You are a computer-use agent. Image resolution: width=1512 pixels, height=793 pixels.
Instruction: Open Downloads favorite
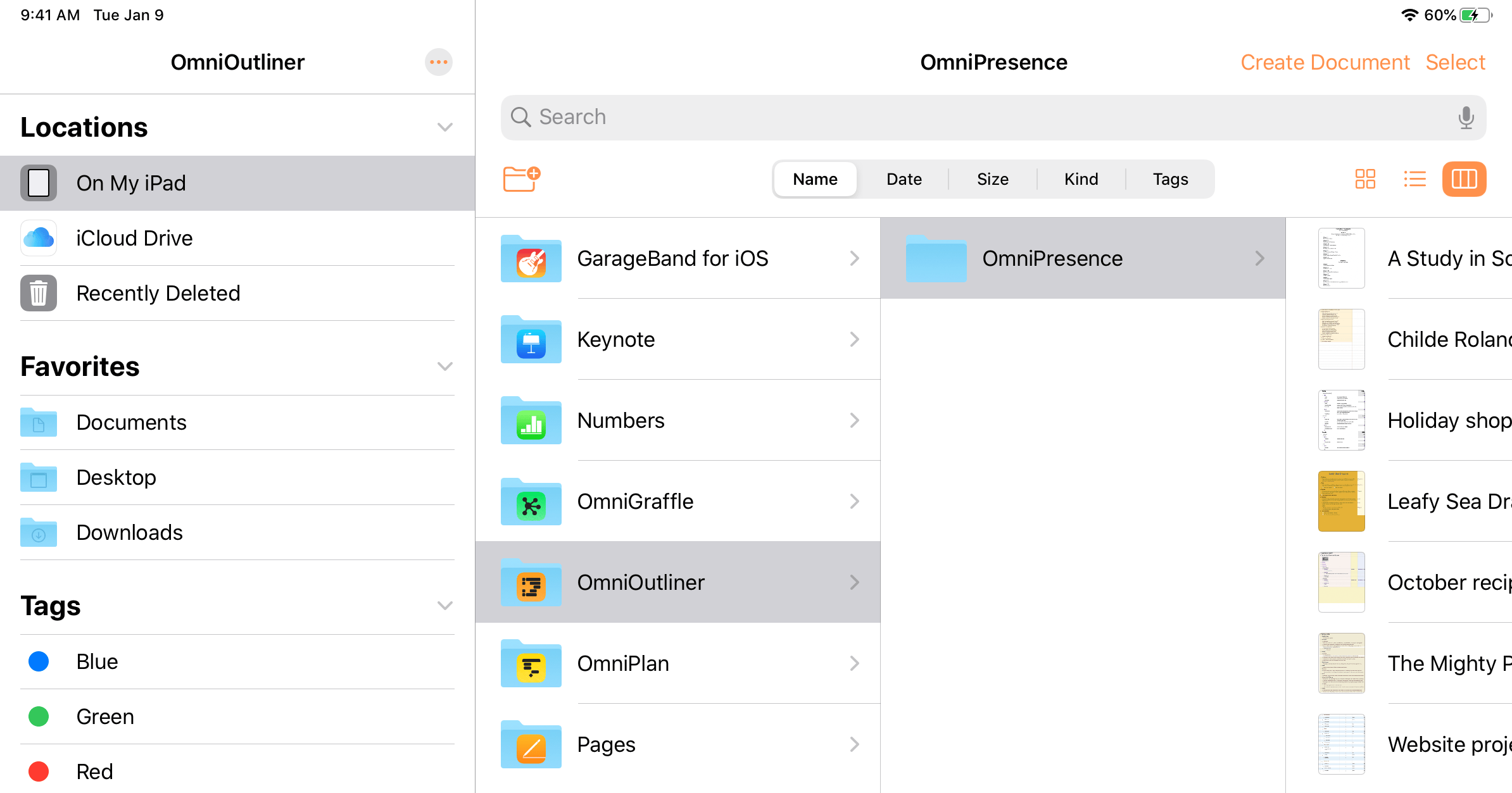click(237, 532)
